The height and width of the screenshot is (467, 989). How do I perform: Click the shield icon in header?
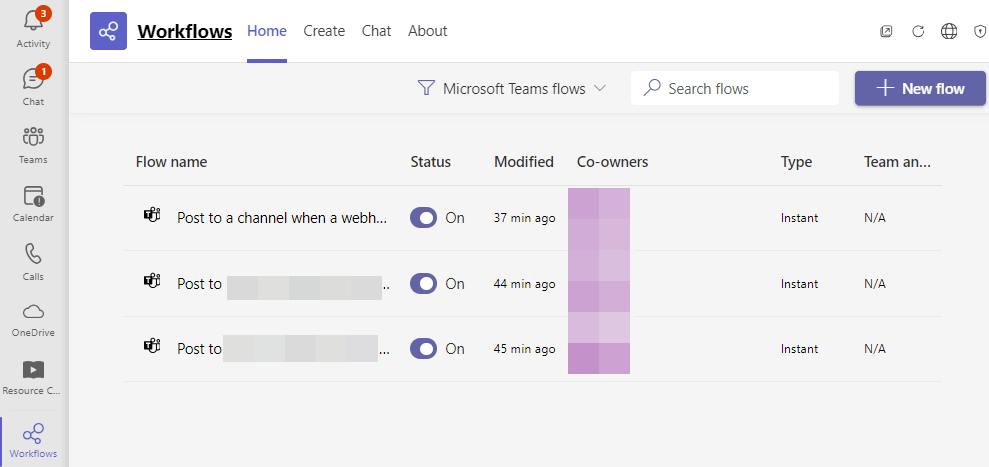(980, 32)
